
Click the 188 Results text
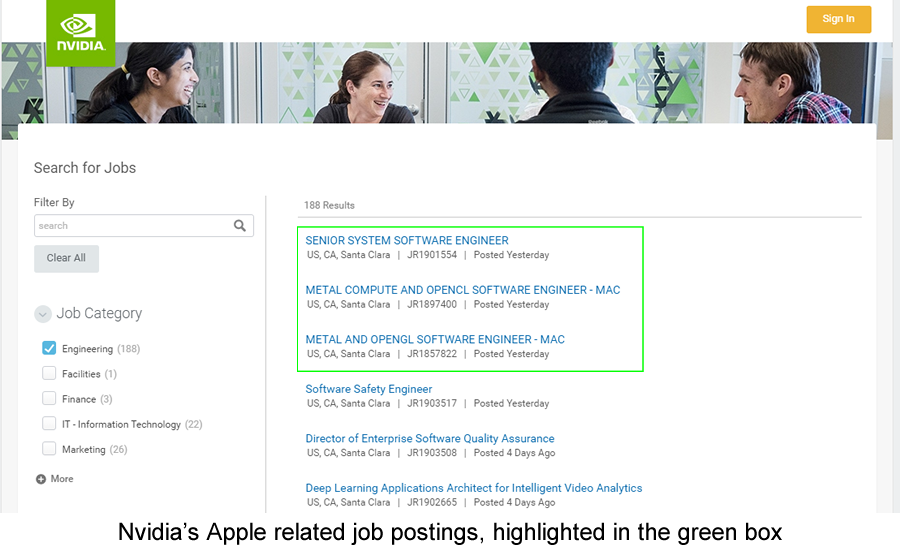329,205
